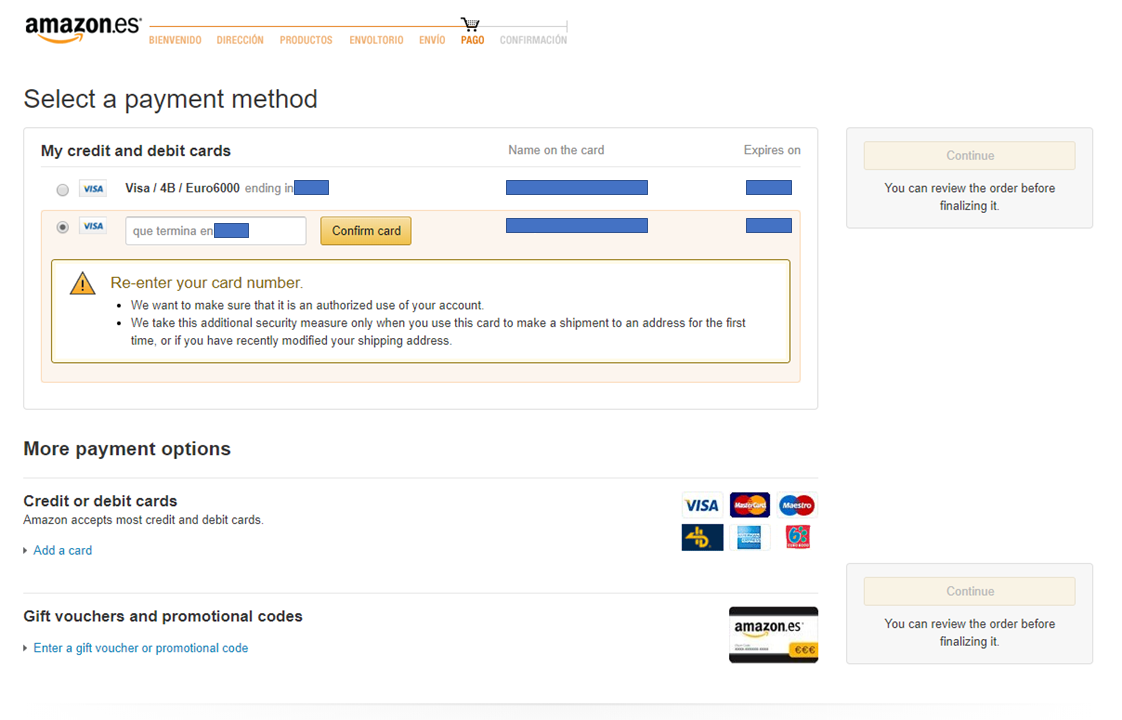Click the 'My credit and debit cards' heading
The image size is (1122, 720).
[x=136, y=151]
